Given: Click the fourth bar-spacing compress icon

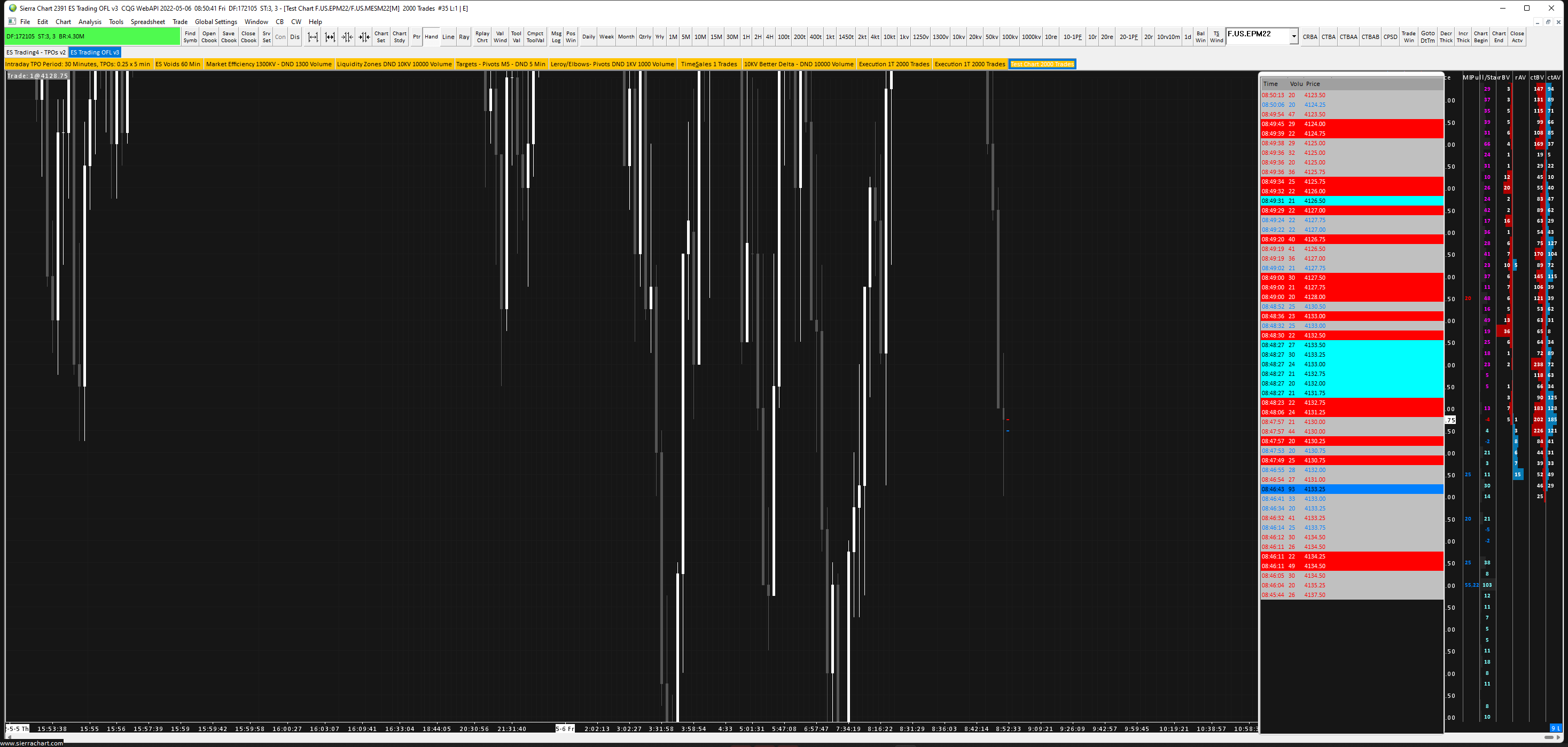Looking at the screenshot, I should tap(364, 37).
